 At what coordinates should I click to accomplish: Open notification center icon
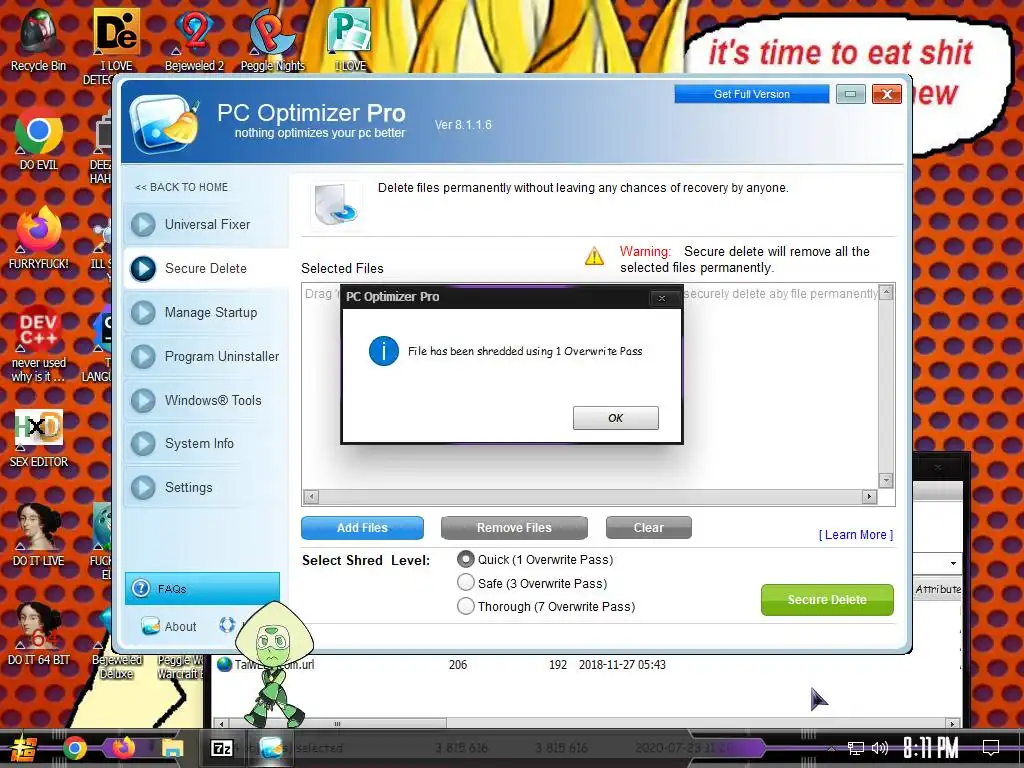pyautogui.click(x=991, y=748)
